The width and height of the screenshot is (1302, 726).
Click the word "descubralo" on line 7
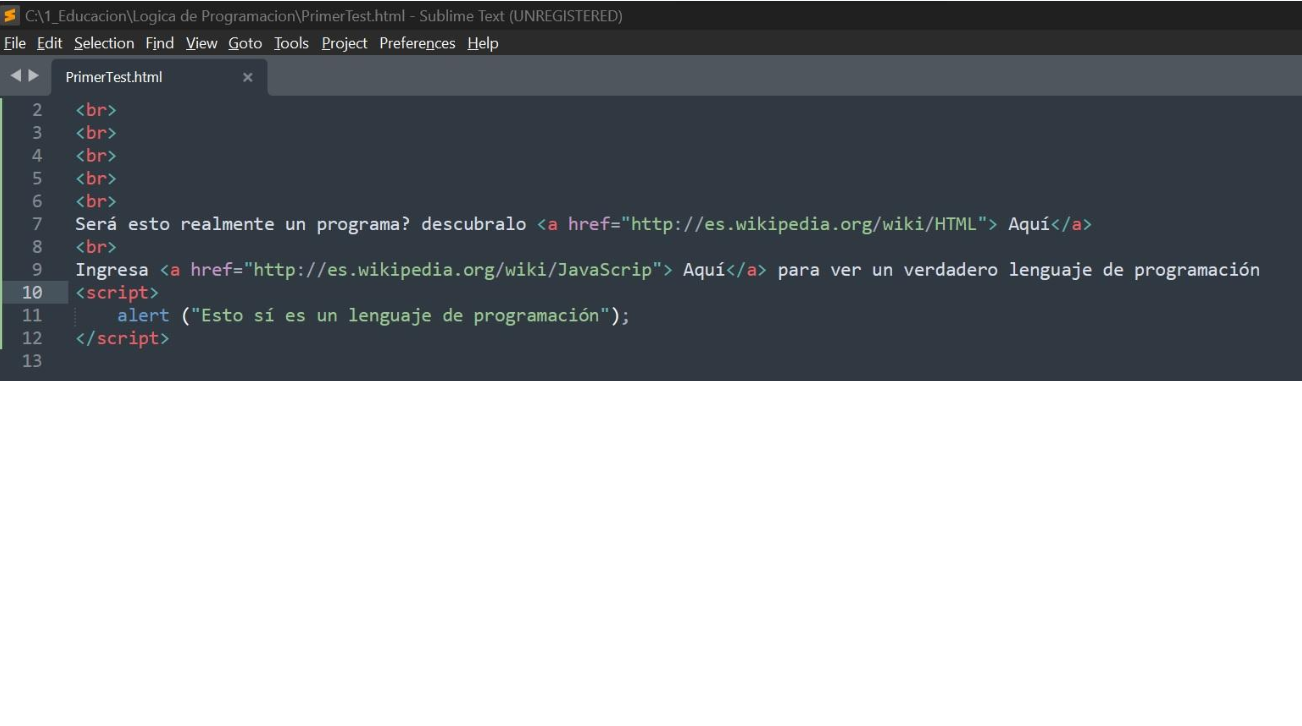click(473, 224)
